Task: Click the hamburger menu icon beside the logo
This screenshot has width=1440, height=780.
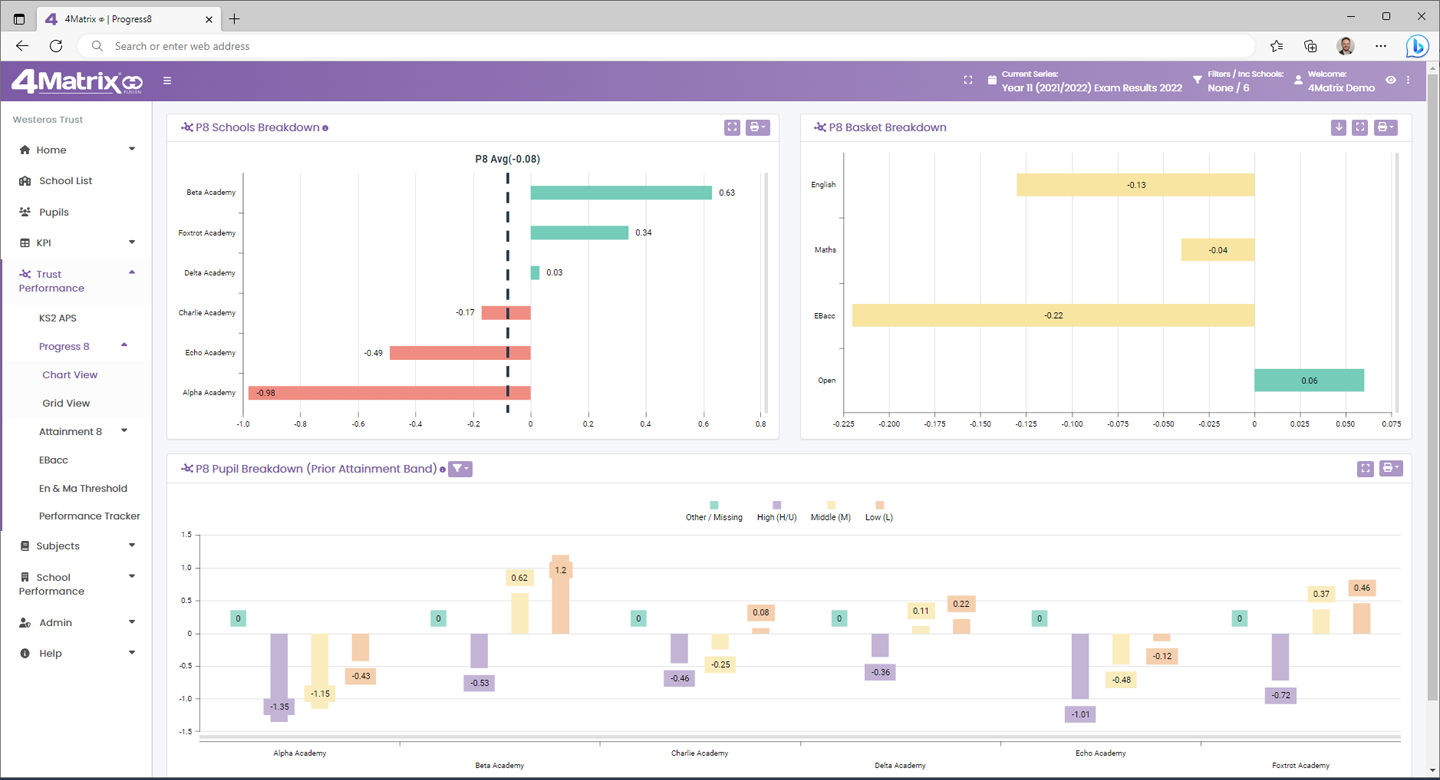Action: pyautogui.click(x=167, y=81)
